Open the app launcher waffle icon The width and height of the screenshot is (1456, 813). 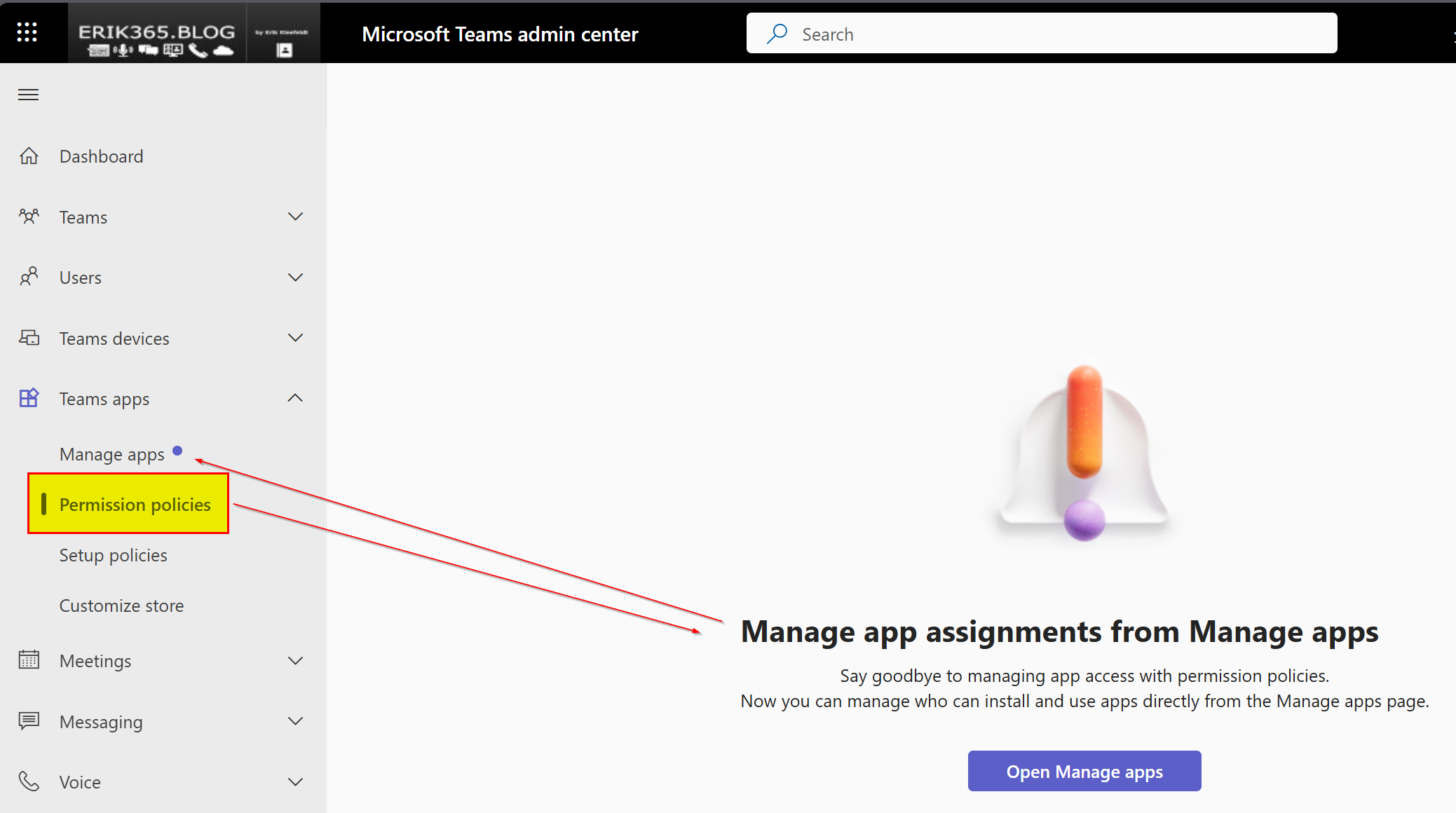(27, 32)
